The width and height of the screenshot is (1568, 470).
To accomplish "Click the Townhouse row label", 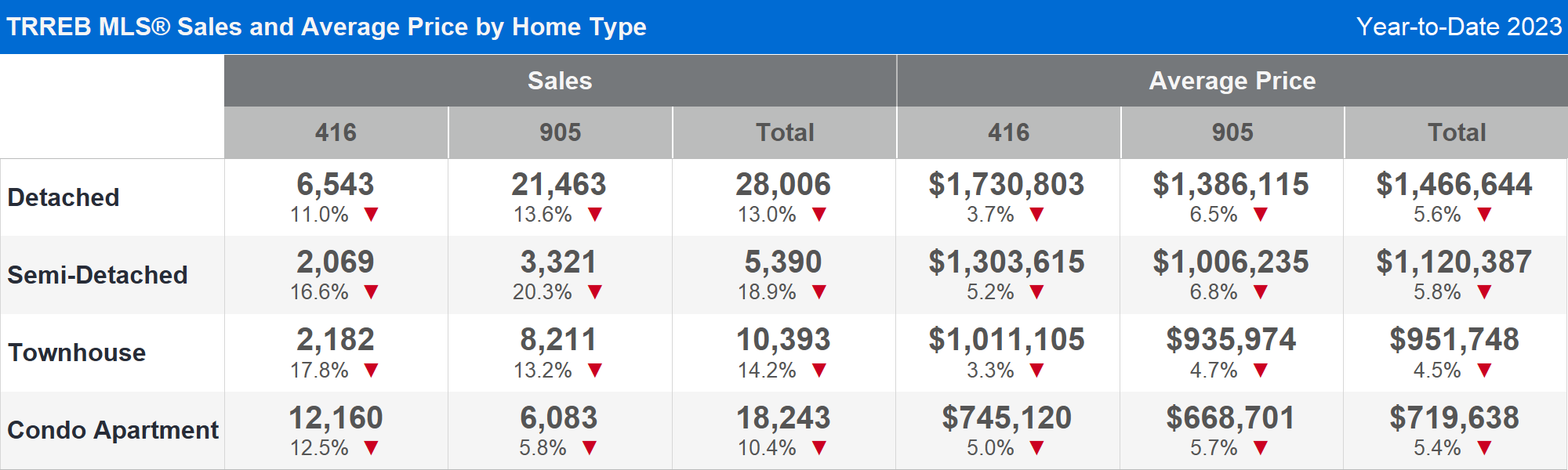I will click(77, 352).
